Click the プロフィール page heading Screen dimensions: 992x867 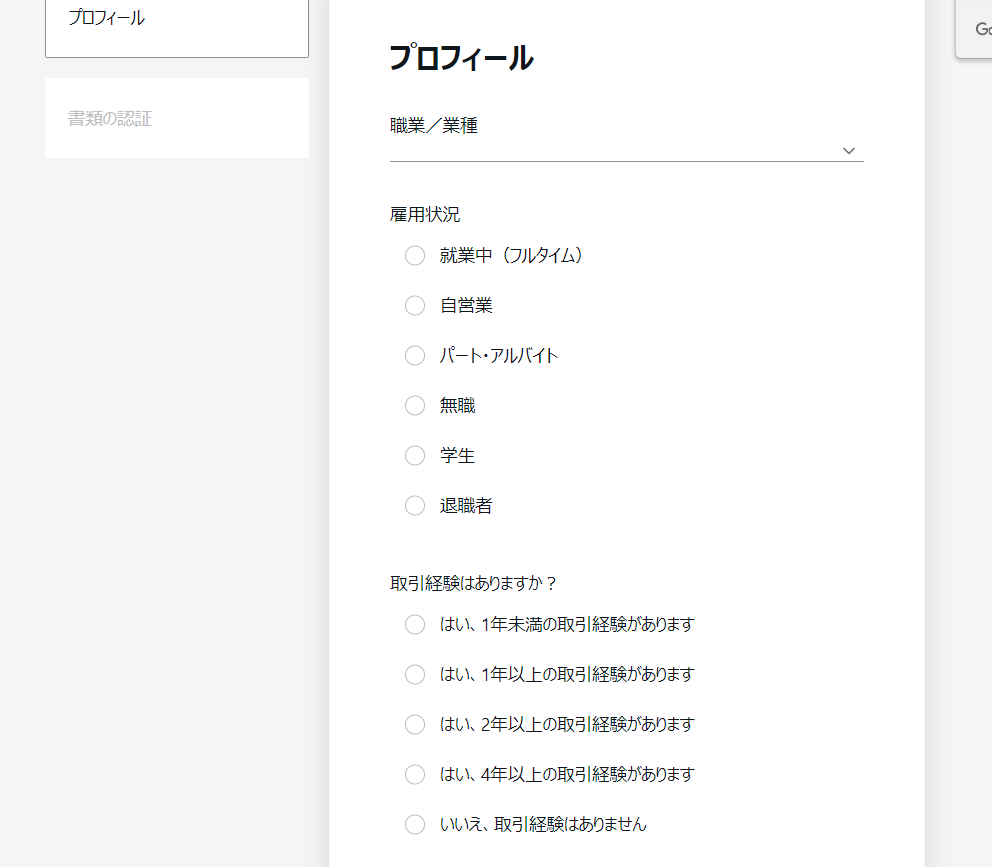(461, 58)
